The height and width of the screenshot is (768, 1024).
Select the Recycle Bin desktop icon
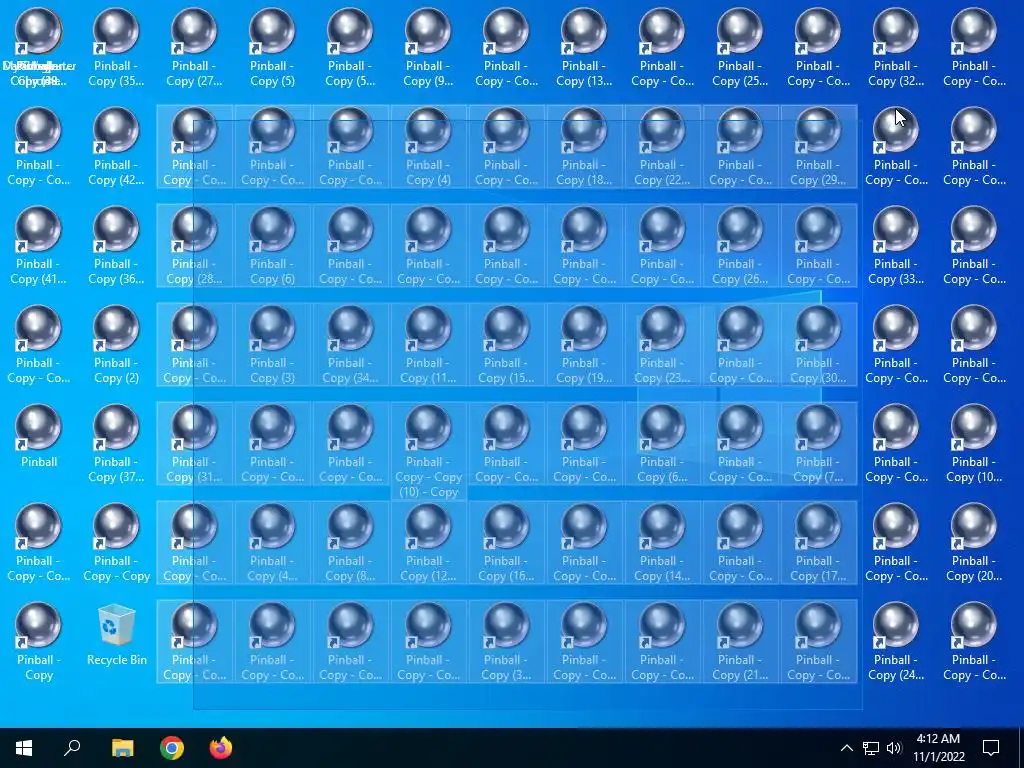click(117, 635)
